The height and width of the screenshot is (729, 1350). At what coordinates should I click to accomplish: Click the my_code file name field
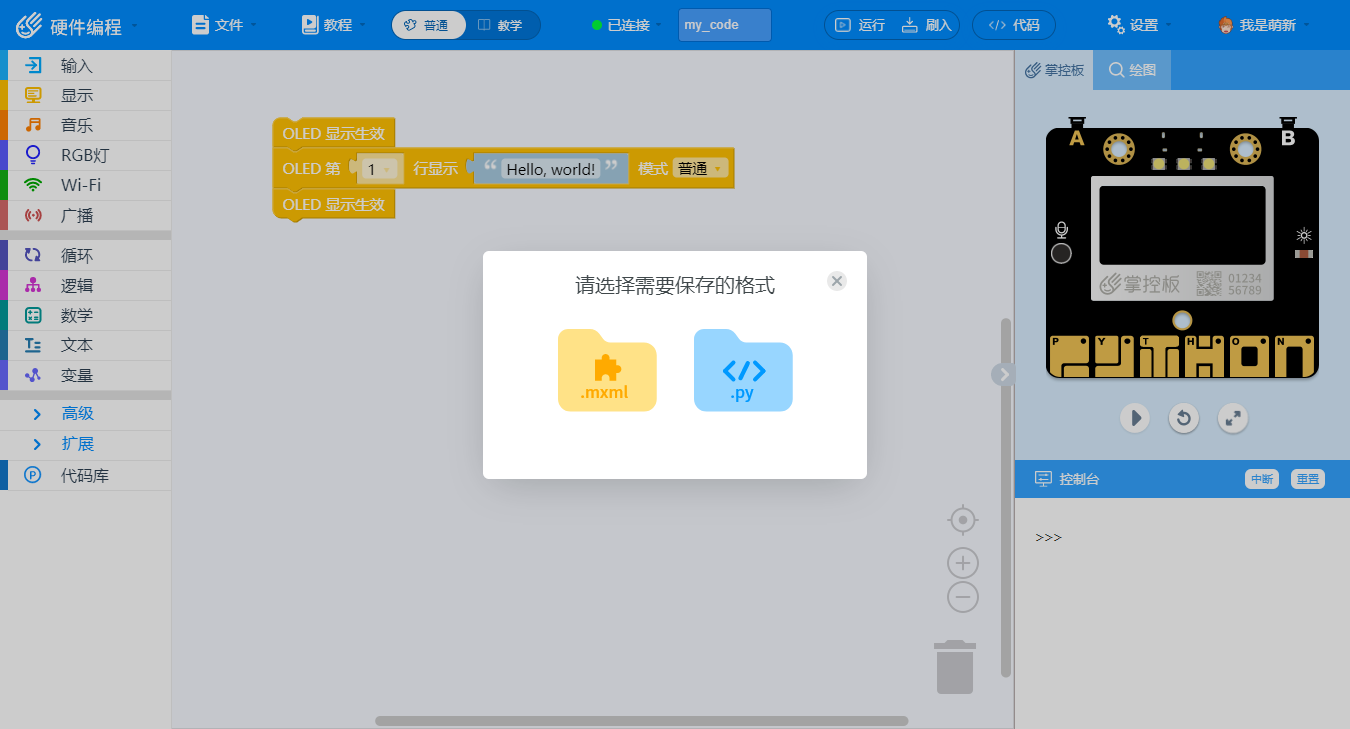pos(725,25)
